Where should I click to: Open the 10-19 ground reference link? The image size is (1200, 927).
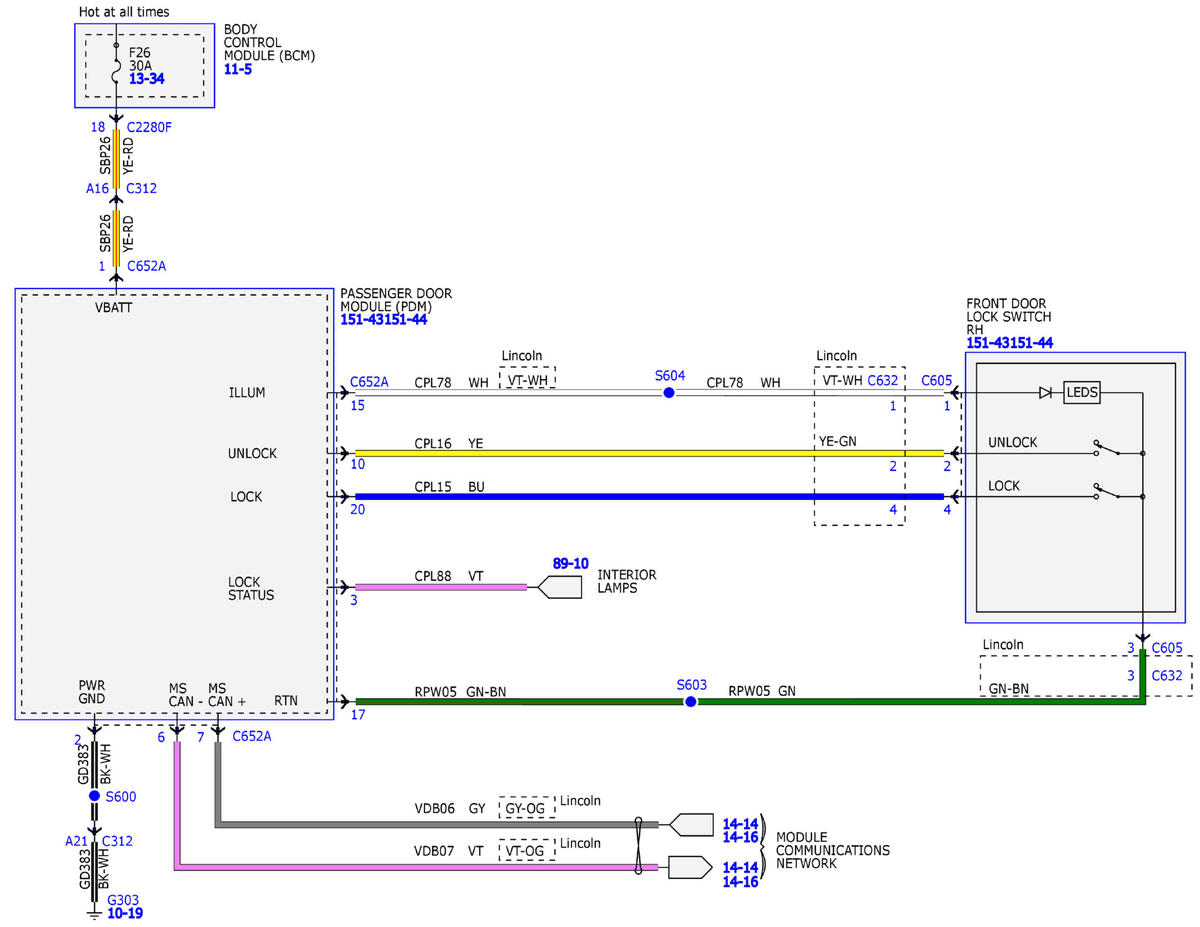pyautogui.click(x=124, y=913)
